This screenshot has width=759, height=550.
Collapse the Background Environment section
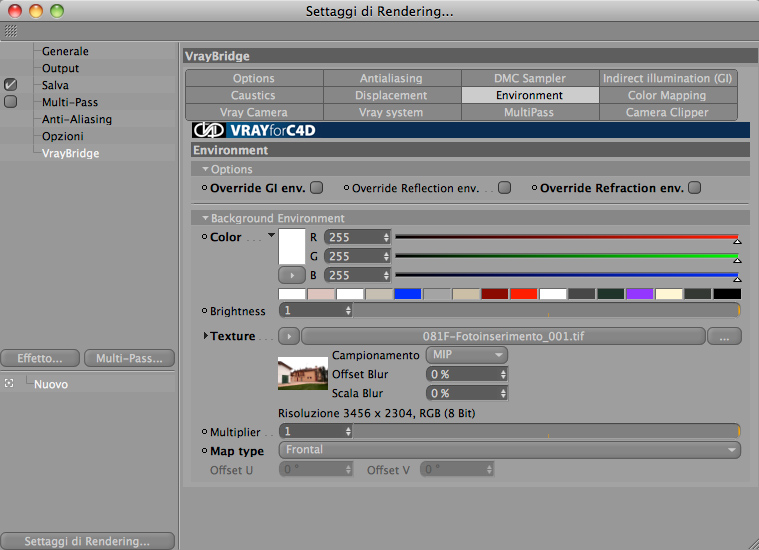(205, 218)
